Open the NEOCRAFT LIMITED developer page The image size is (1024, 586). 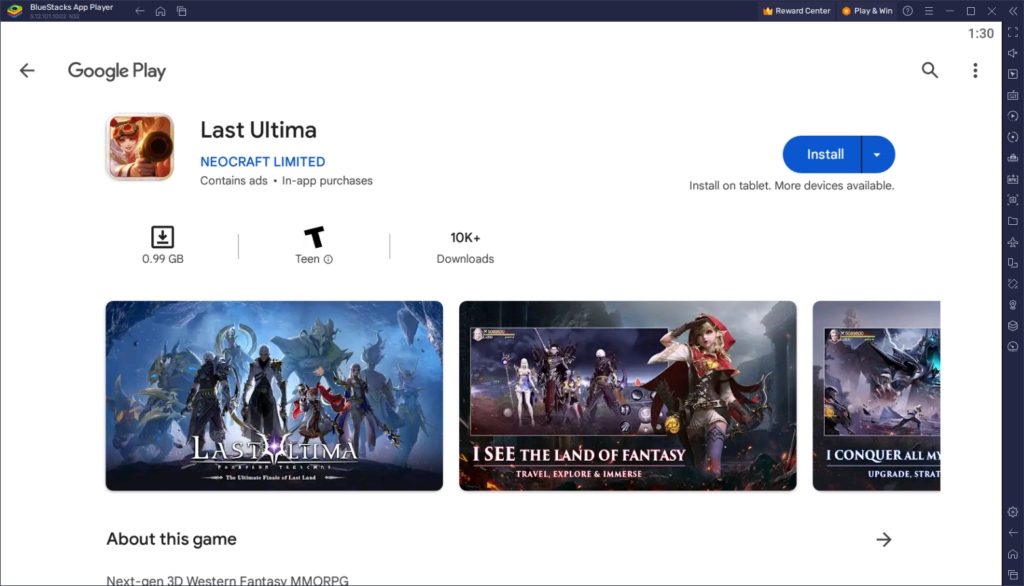coord(262,161)
